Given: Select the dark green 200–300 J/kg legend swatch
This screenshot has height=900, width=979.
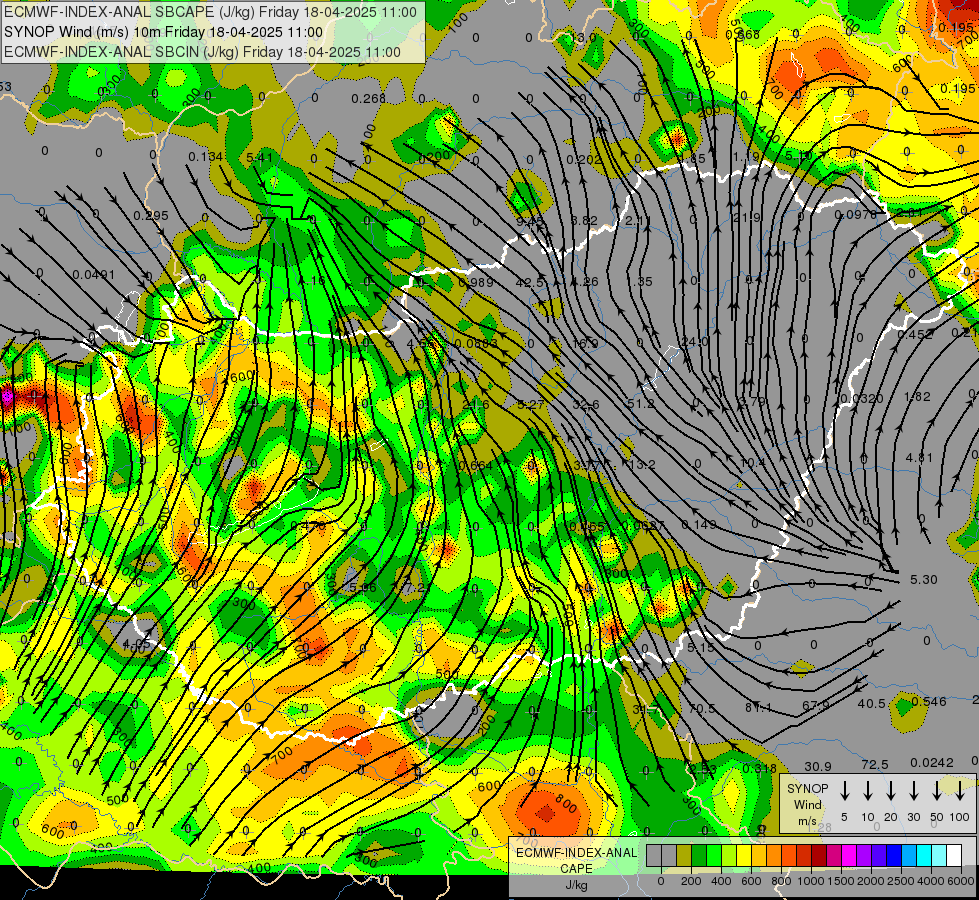Looking at the screenshot, I should coord(699,856).
